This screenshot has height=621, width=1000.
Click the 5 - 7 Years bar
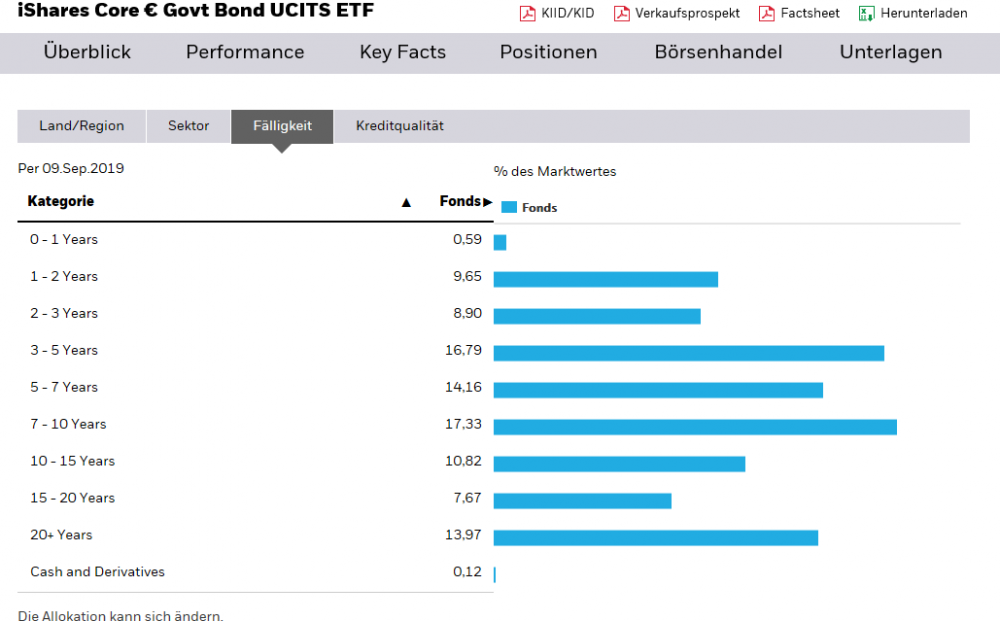click(x=658, y=390)
